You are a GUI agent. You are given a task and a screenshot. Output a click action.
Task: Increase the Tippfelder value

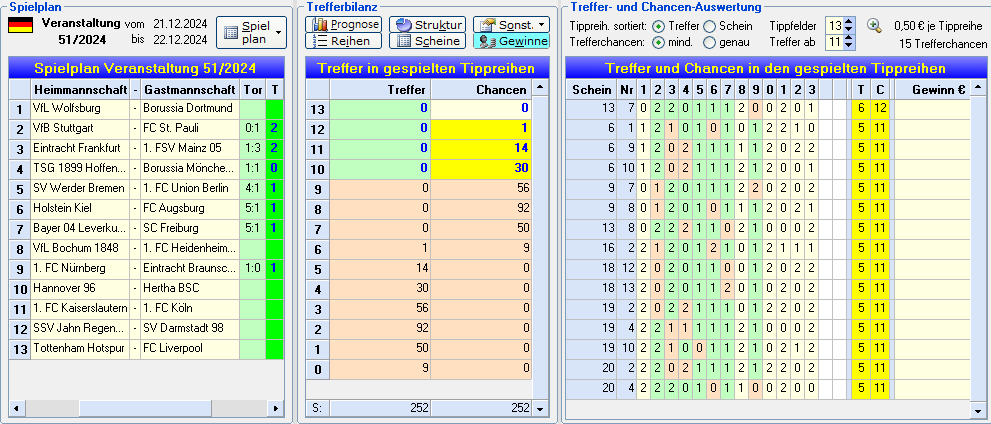pyautogui.click(x=849, y=22)
